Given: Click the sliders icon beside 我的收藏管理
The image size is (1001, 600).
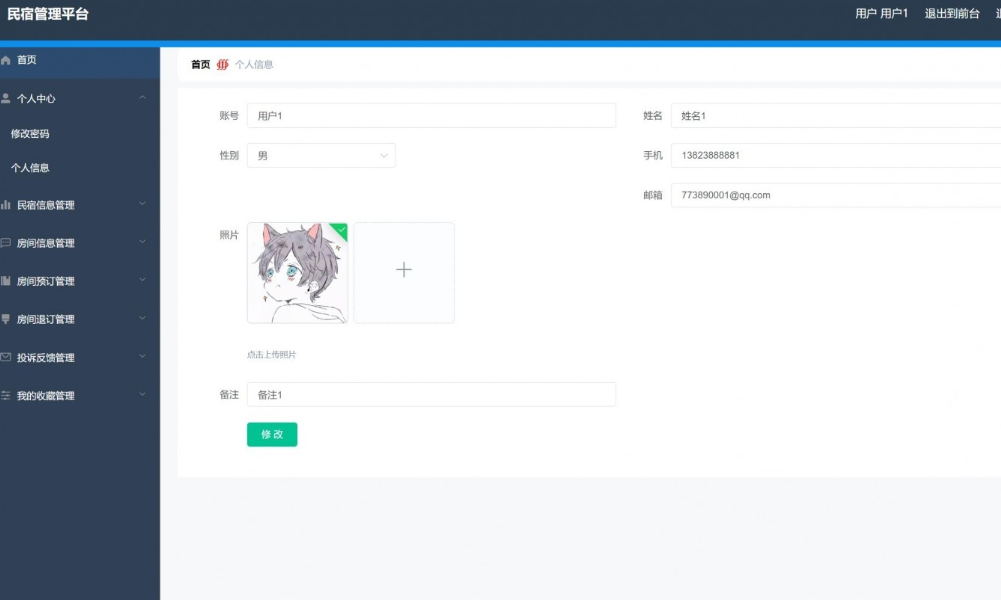Looking at the screenshot, I should (6, 395).
